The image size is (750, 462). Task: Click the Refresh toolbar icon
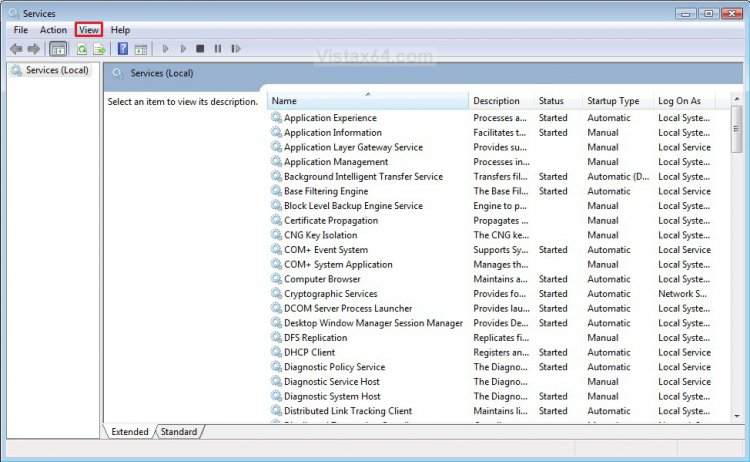tap(82, 49)
